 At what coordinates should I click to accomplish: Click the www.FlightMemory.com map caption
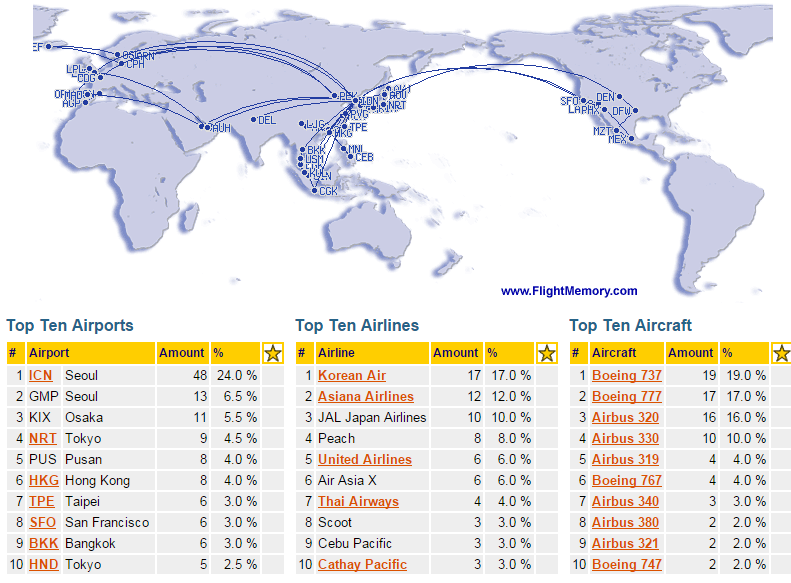pos(569,291)
